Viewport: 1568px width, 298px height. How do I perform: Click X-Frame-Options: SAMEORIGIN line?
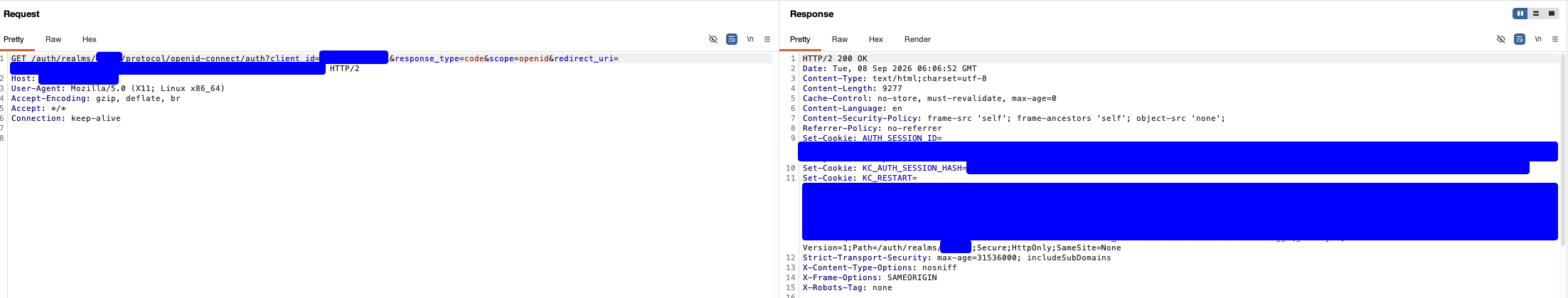click(x=870, y=277)
